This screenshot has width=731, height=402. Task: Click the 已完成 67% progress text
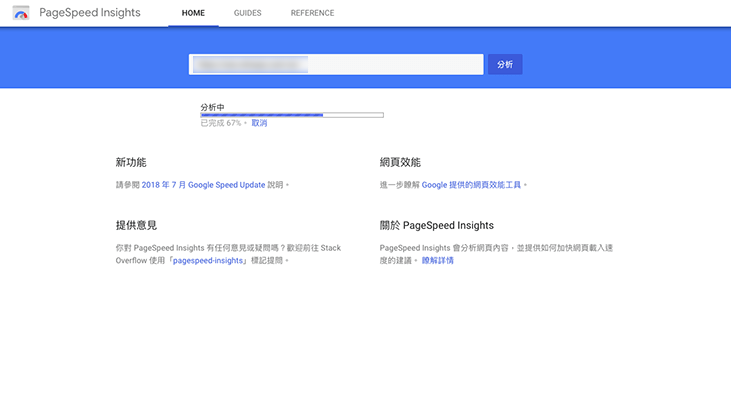point(221,123)
